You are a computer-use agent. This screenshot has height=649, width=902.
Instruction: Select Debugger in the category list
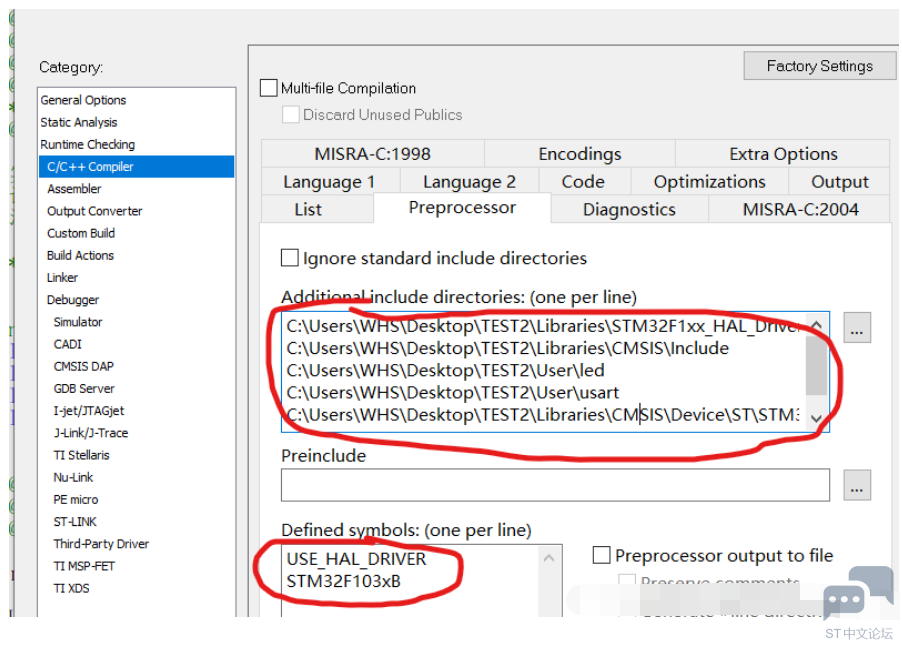click(73, 300)
